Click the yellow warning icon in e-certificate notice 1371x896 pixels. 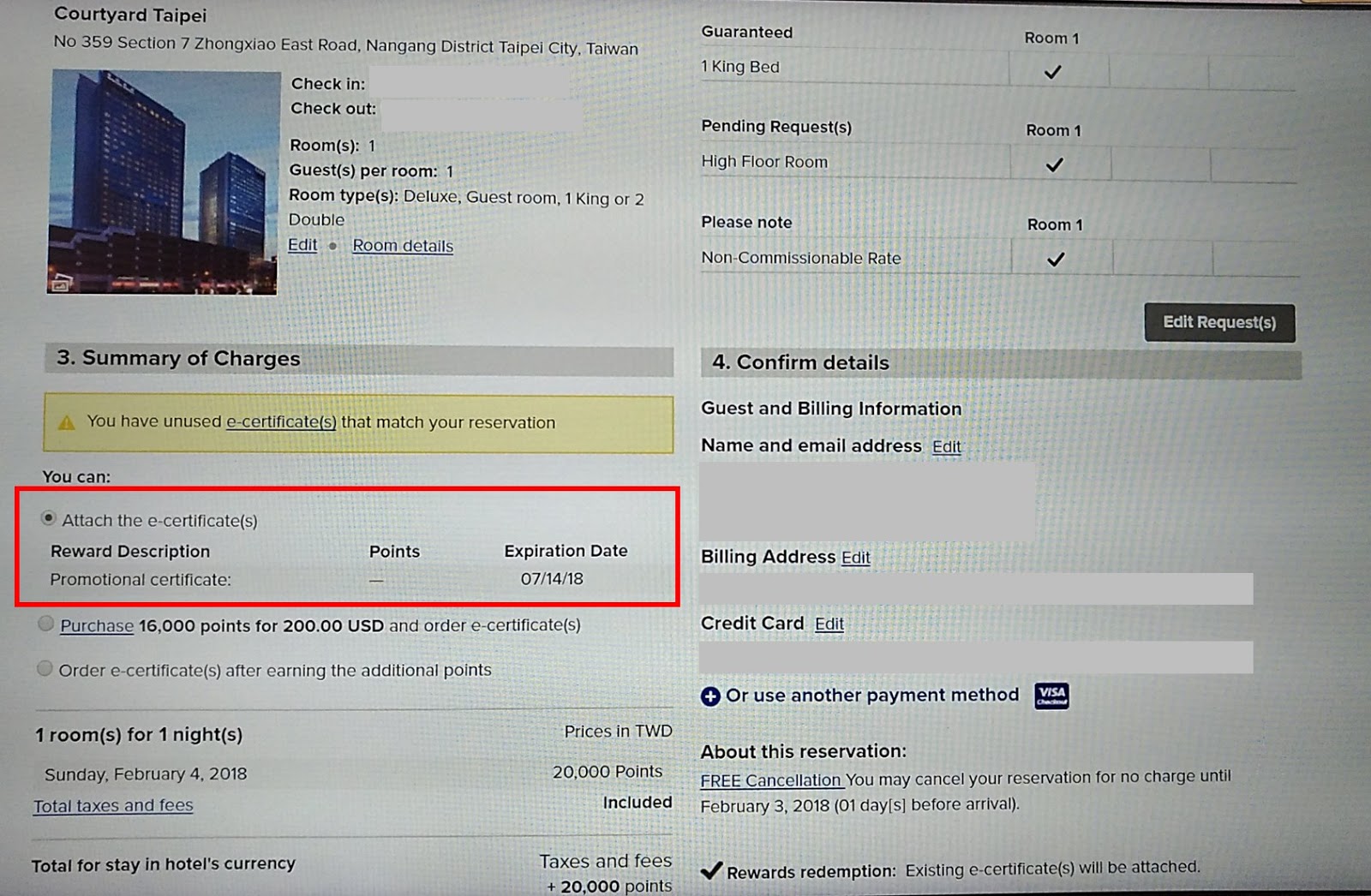click(x=66, y=422)
